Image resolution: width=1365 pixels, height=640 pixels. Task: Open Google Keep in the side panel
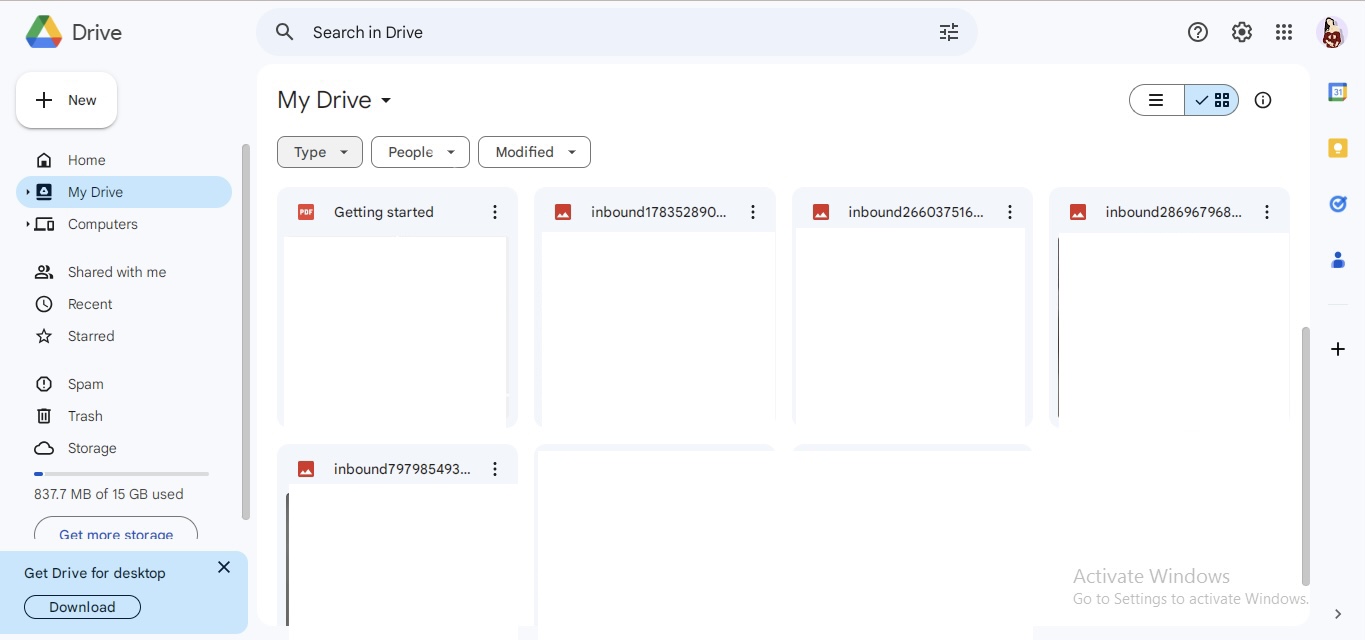point(1338,148)
